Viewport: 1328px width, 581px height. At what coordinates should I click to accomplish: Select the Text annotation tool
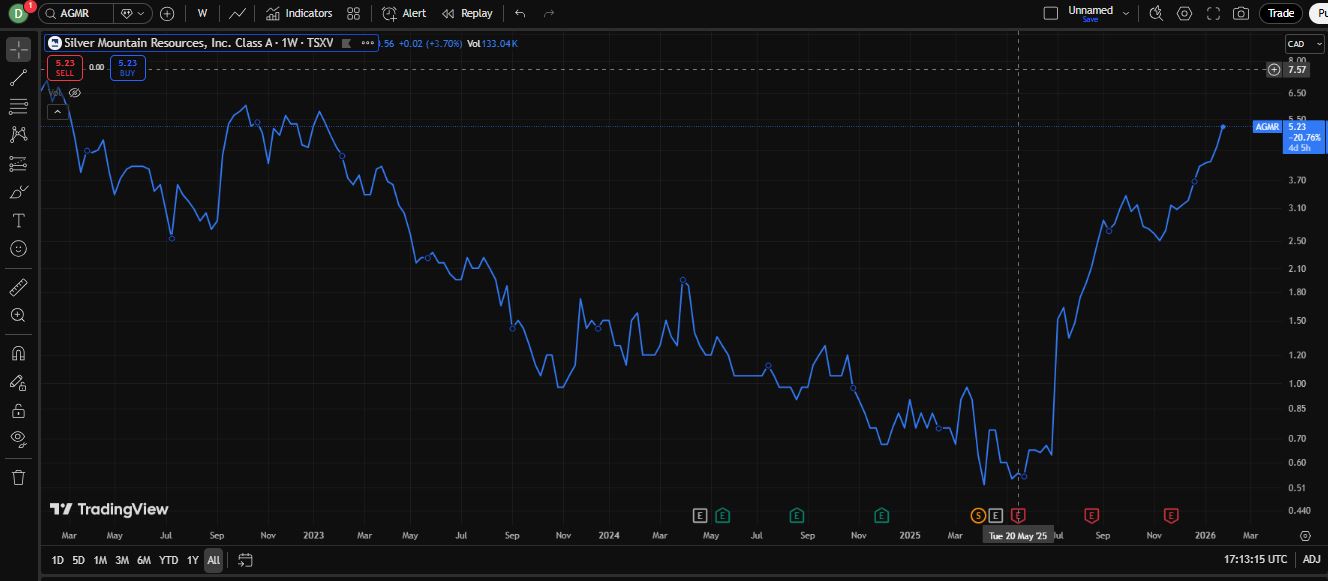point(18,220)
